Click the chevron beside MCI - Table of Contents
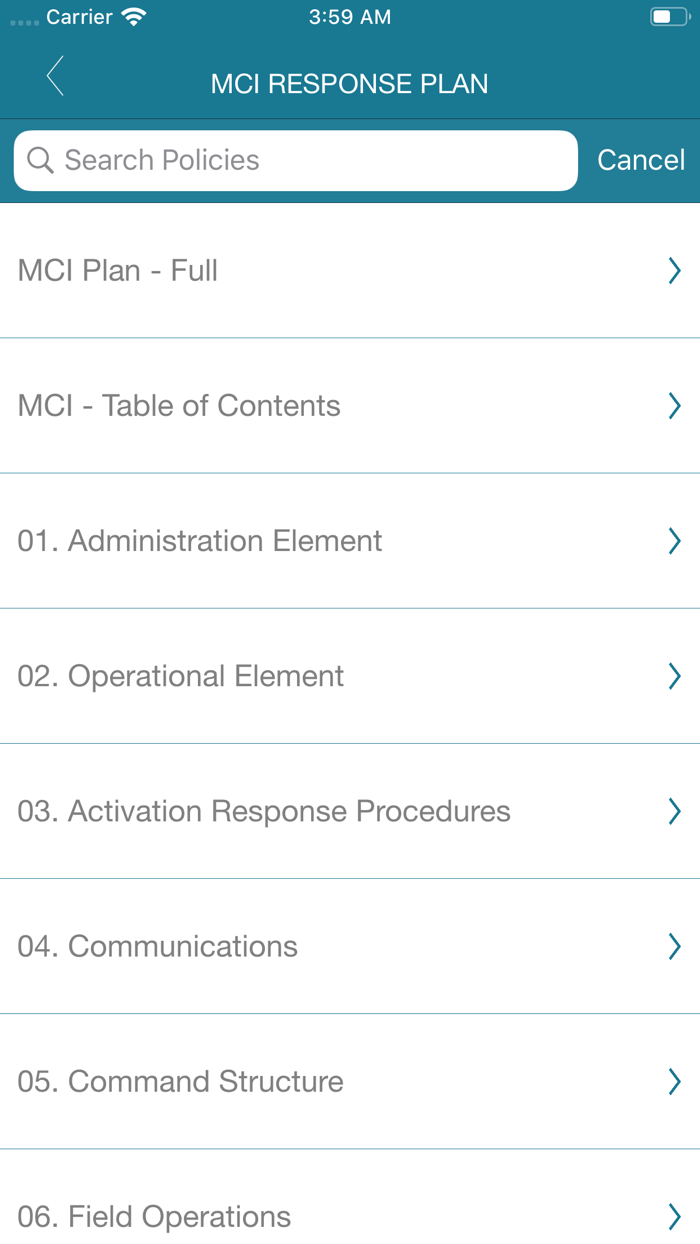 tap(674, 405)
